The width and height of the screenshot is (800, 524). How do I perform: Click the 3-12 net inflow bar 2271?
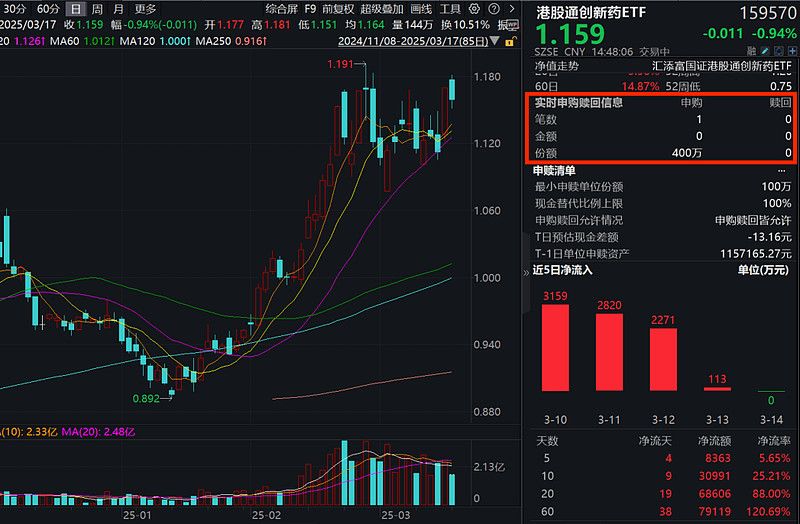pyautogui.click(x=663, y=360)
